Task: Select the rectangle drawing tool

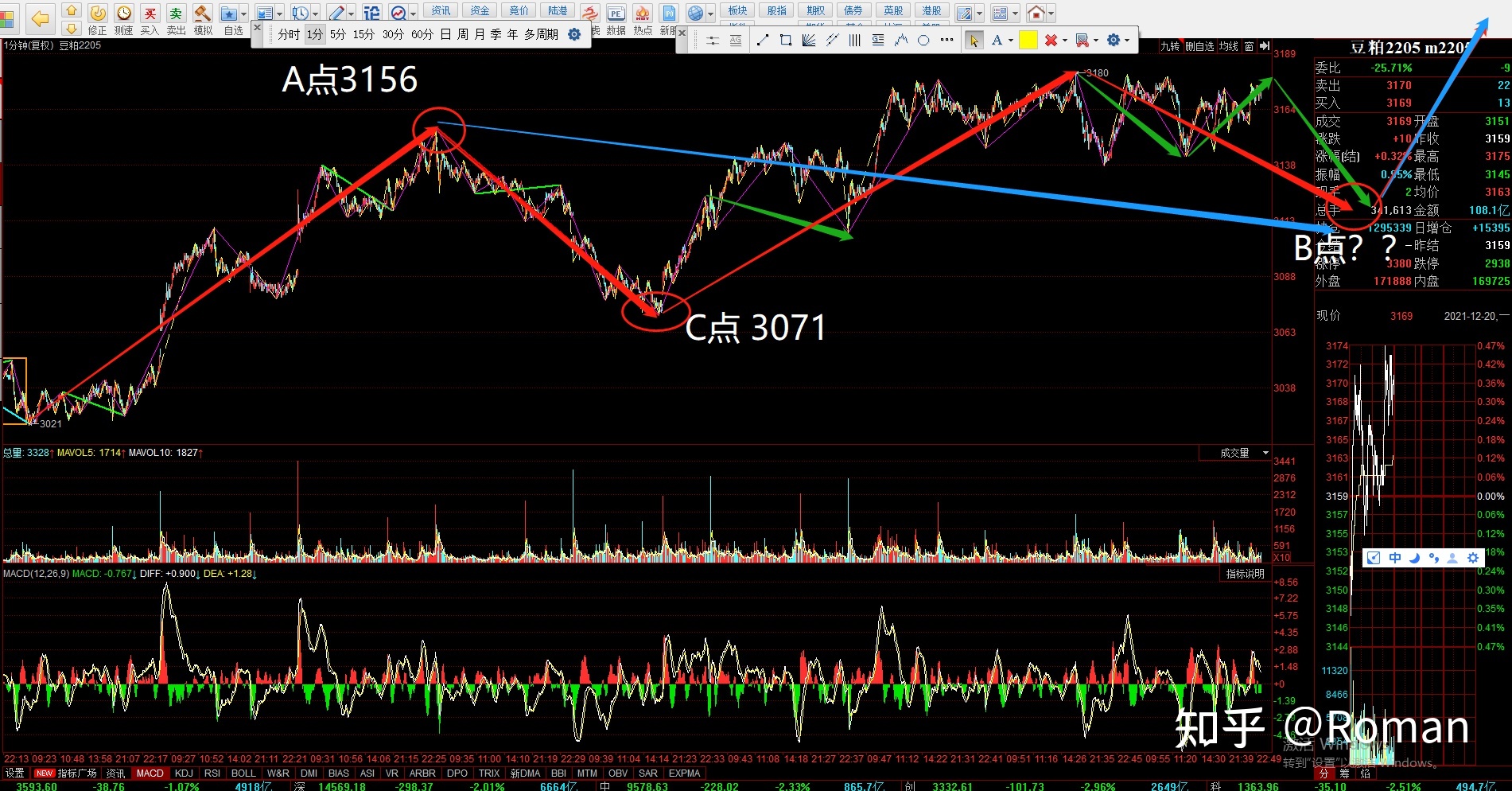Action: [x=786, y=41]
